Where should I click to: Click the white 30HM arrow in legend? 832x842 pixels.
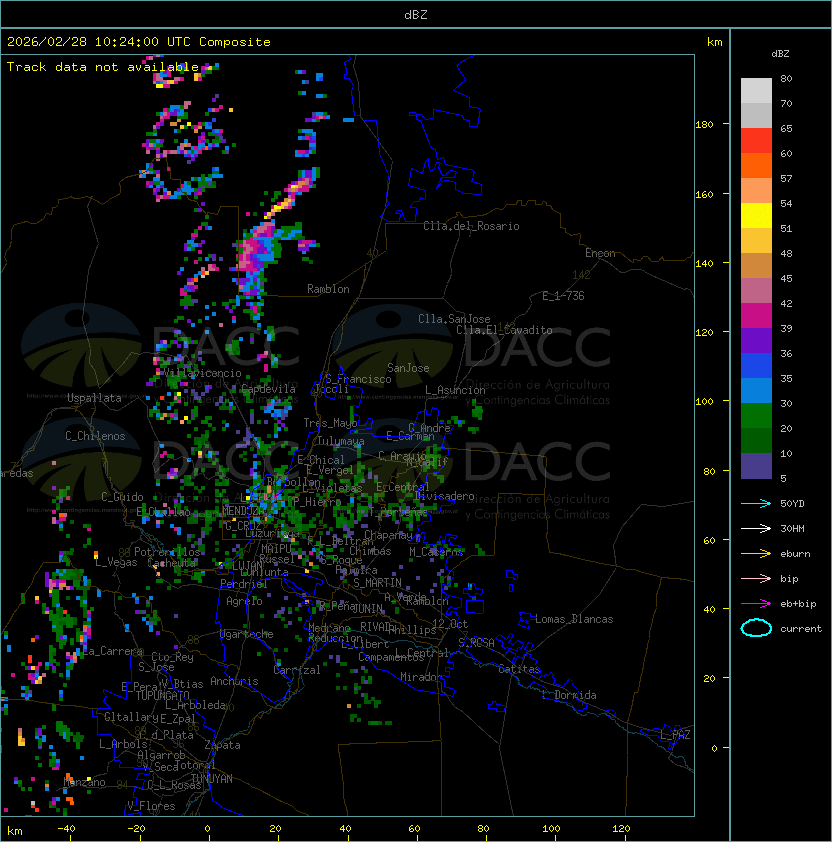coord(756,528)
